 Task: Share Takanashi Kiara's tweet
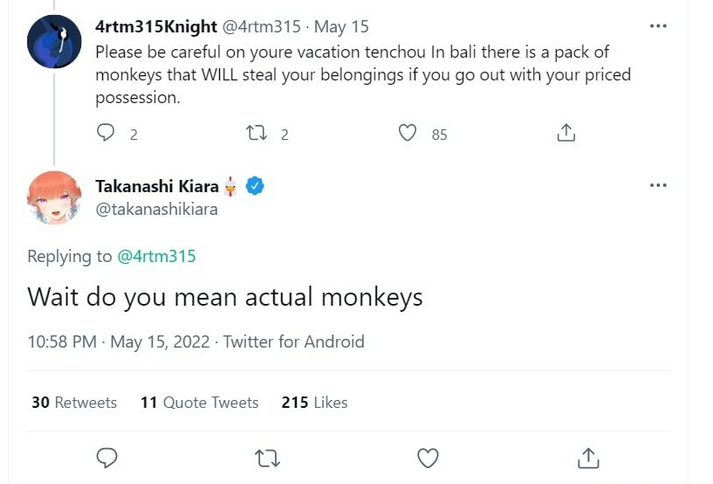click(588, 458)
